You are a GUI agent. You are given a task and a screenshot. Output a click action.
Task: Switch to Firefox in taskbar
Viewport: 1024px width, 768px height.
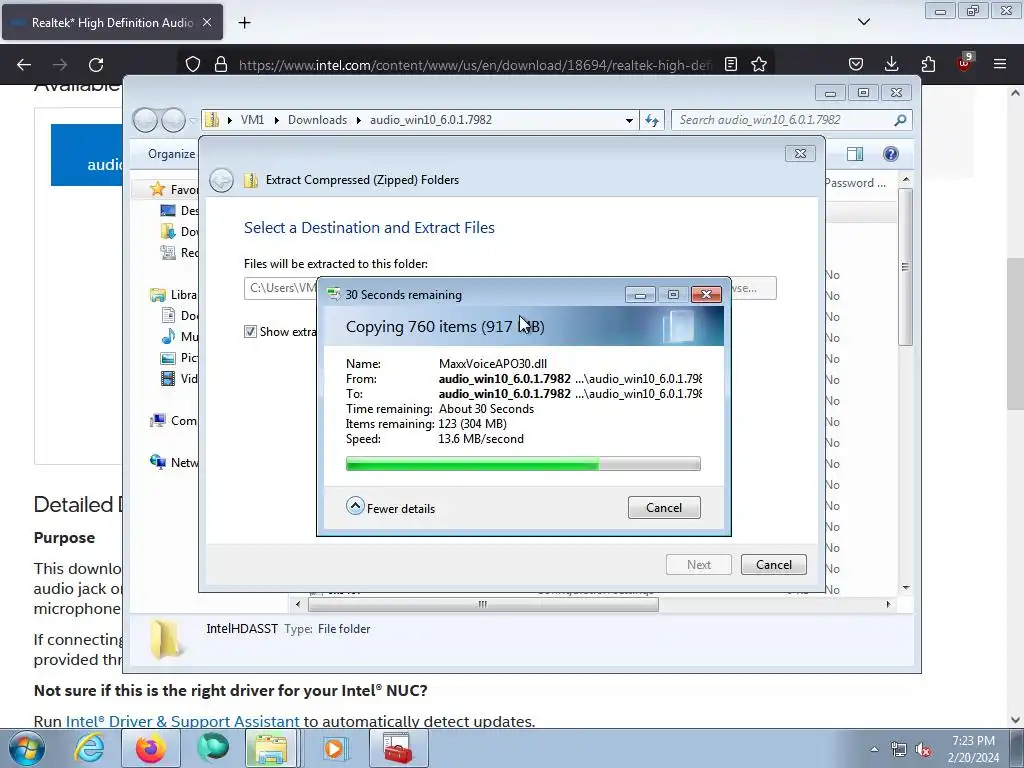[151, 748]
